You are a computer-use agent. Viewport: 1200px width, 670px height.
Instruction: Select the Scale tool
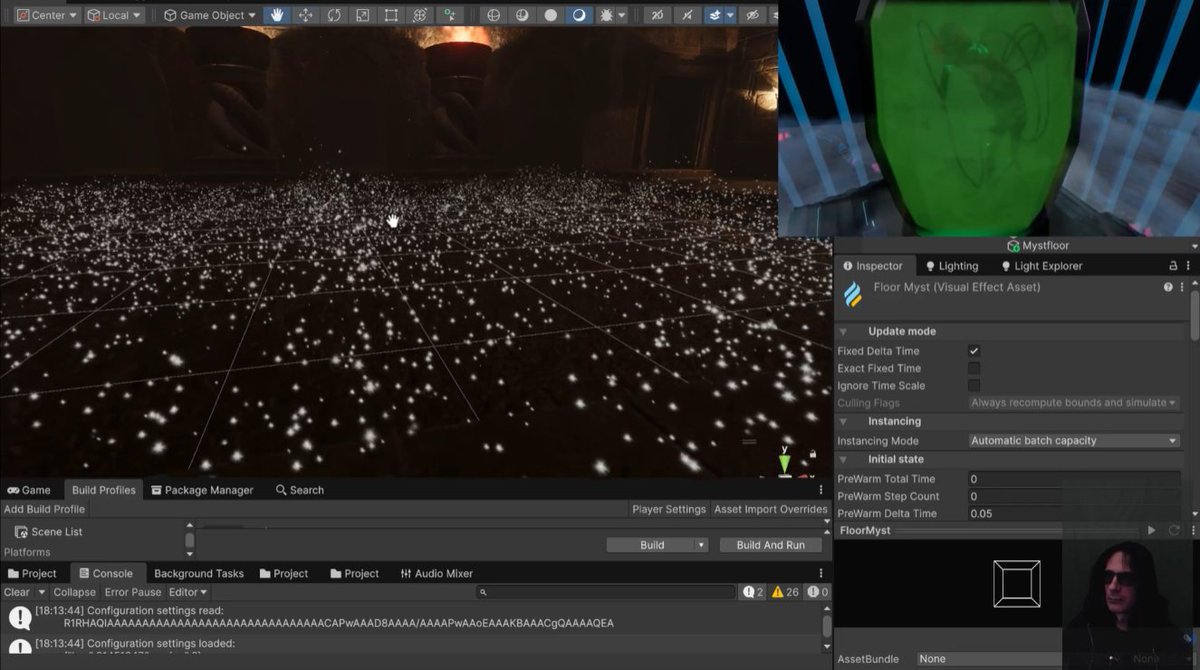(x=362, y=15)
